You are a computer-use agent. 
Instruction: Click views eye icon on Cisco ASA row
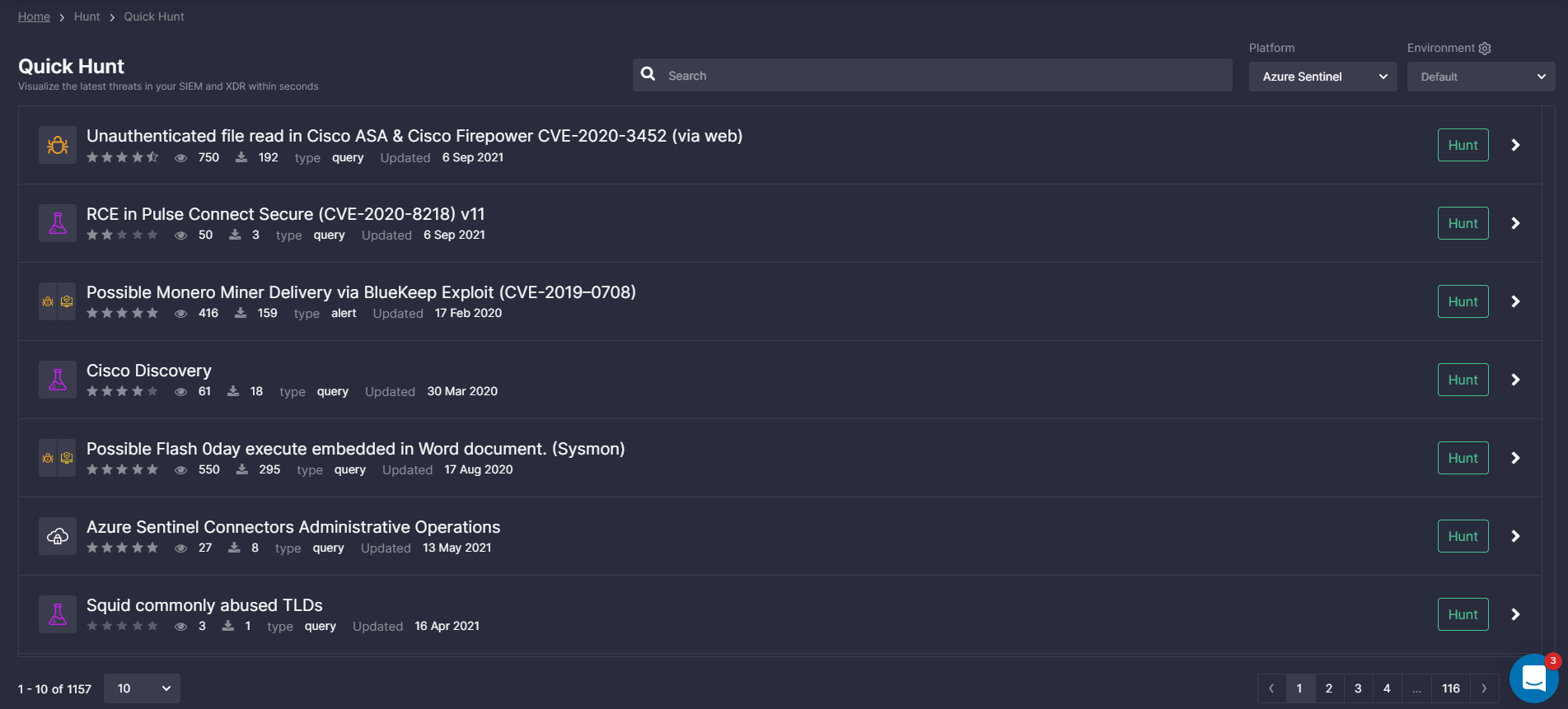click(180, 158)
